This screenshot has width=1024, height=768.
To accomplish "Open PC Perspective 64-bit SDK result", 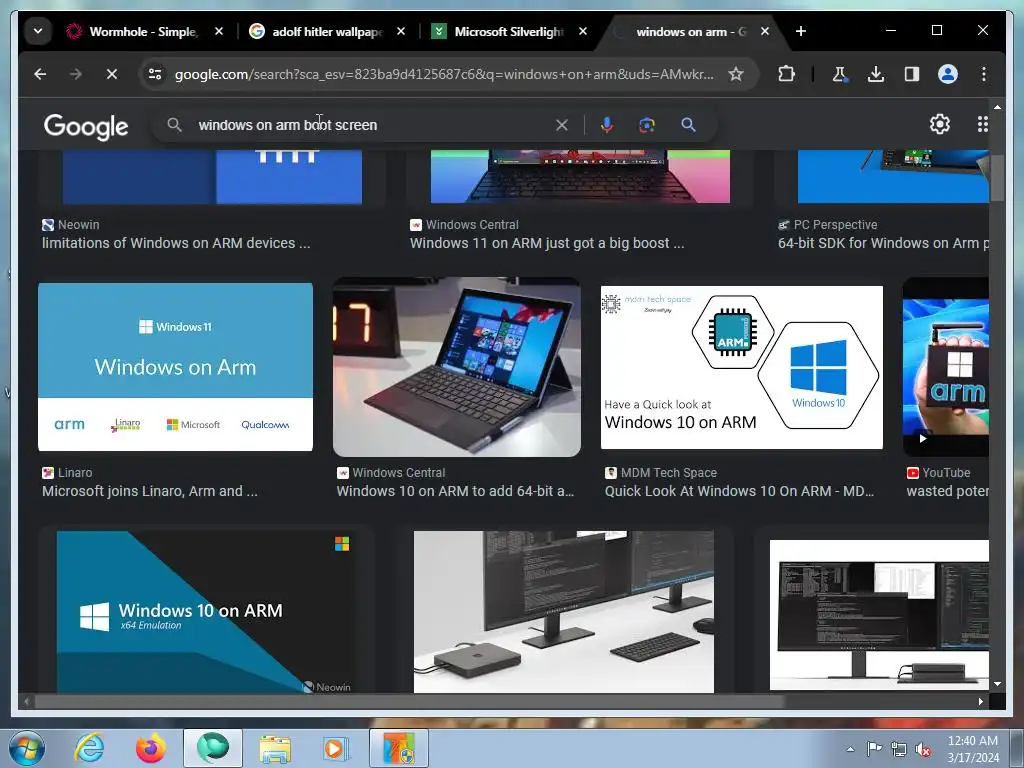I will pos(883,243).
